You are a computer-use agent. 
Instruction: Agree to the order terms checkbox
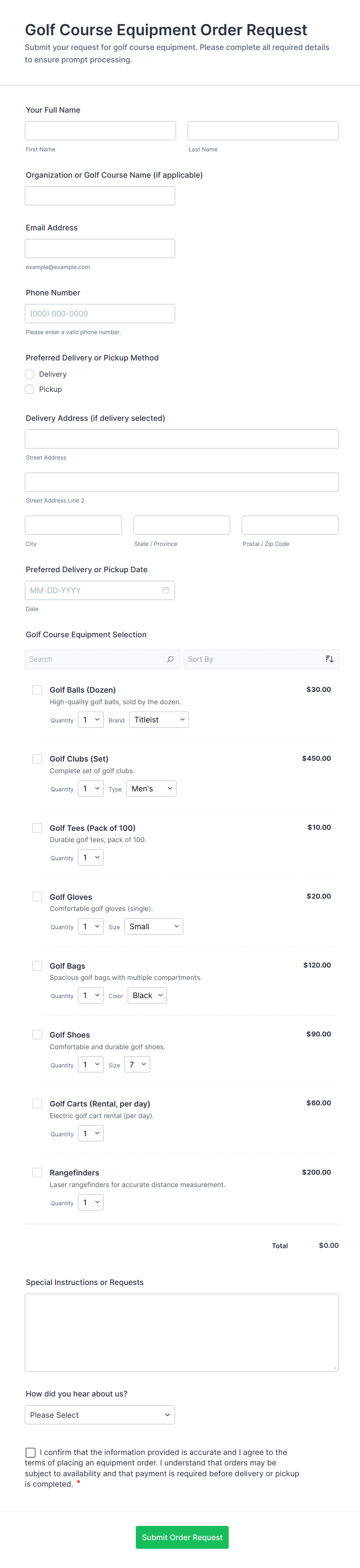[x=31, y=1452]
